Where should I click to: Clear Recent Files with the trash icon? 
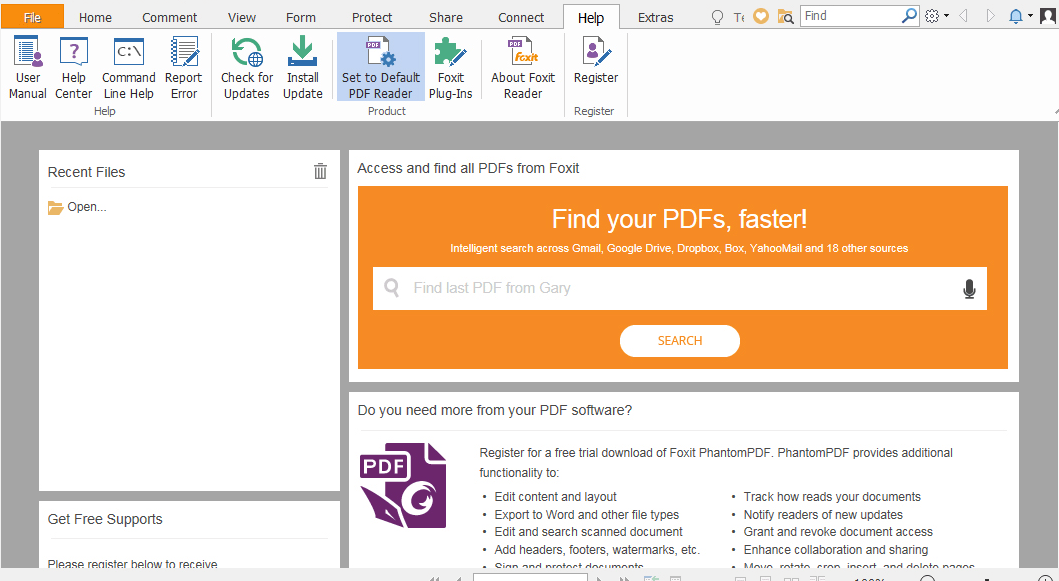pyautogui.click(x=320, y=171)
